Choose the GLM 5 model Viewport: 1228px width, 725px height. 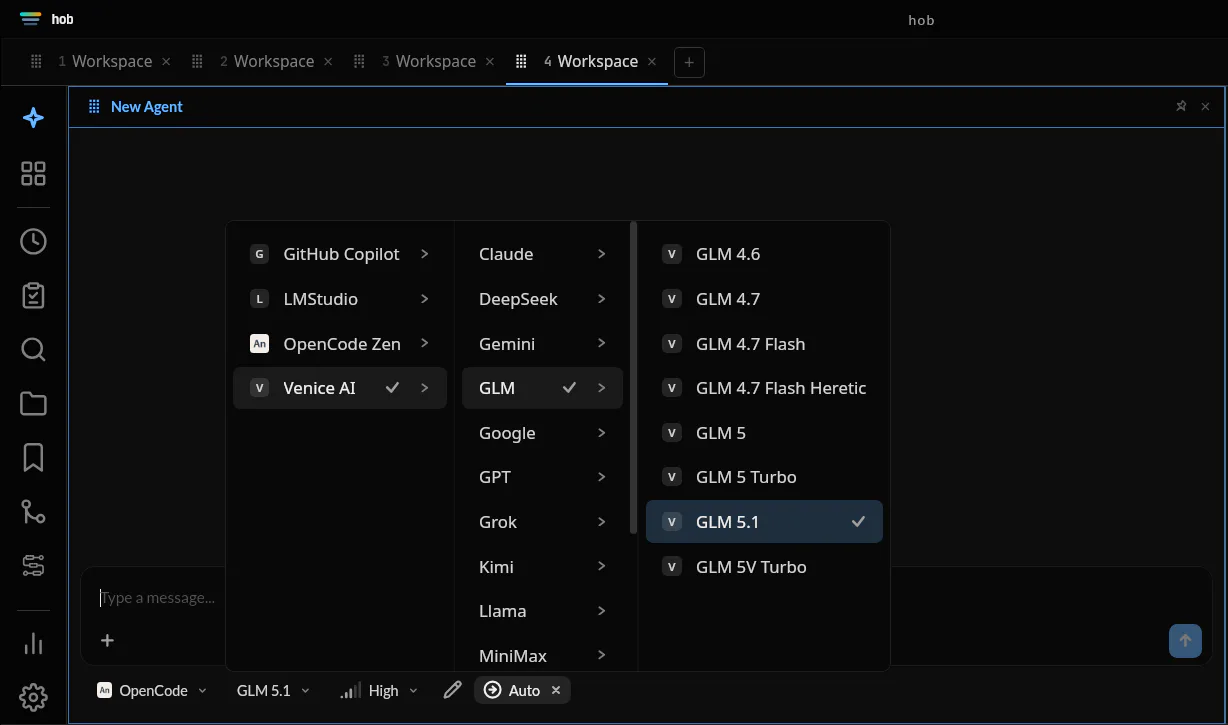(764, 433)
